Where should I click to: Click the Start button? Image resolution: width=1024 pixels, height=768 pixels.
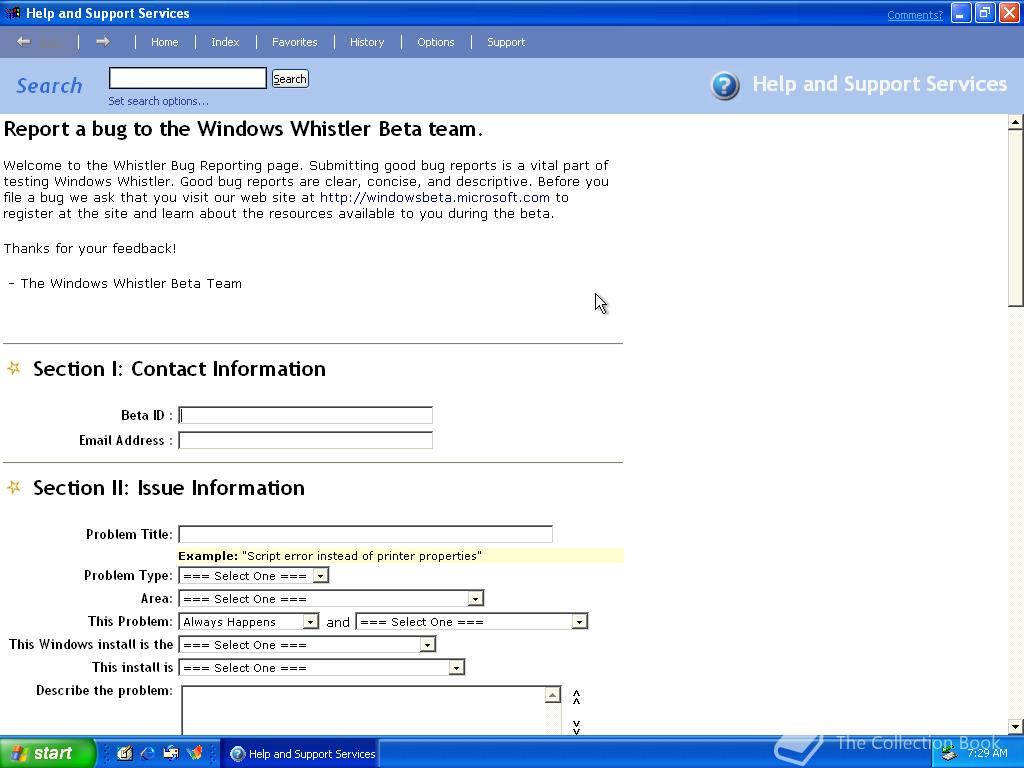click(x=48, y=753)
